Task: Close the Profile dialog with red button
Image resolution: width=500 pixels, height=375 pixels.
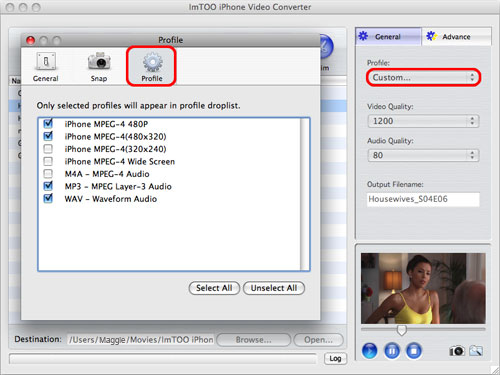Action: pyautogui.click(x=31, y=40)
